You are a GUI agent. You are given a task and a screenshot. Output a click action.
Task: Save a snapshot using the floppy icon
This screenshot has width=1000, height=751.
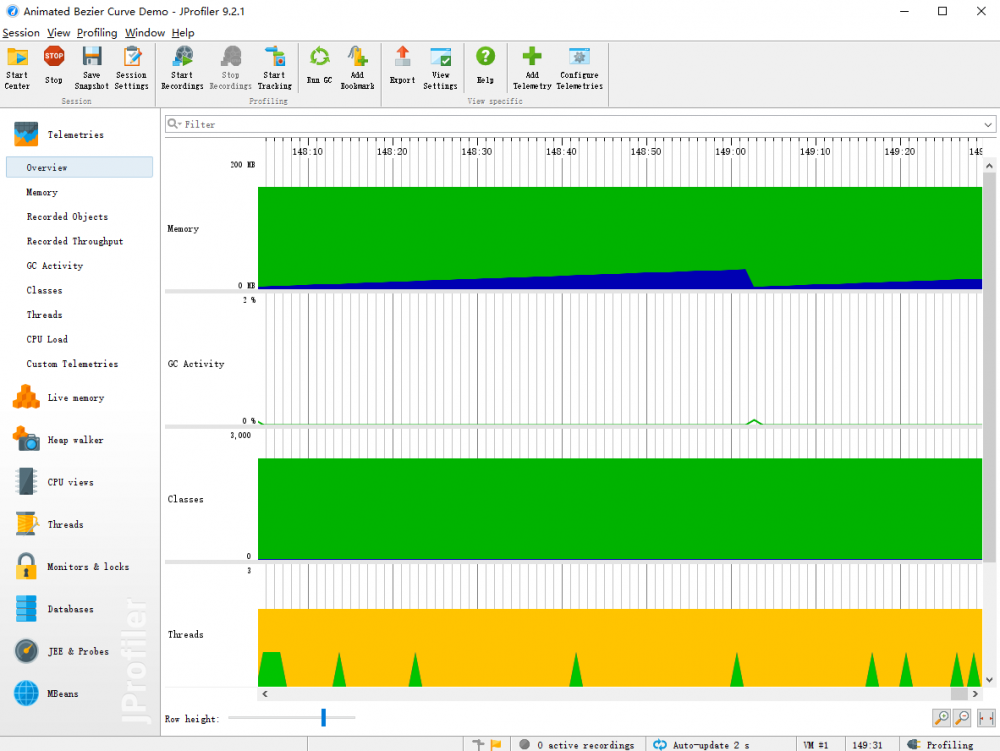click(x=91, y=66)
